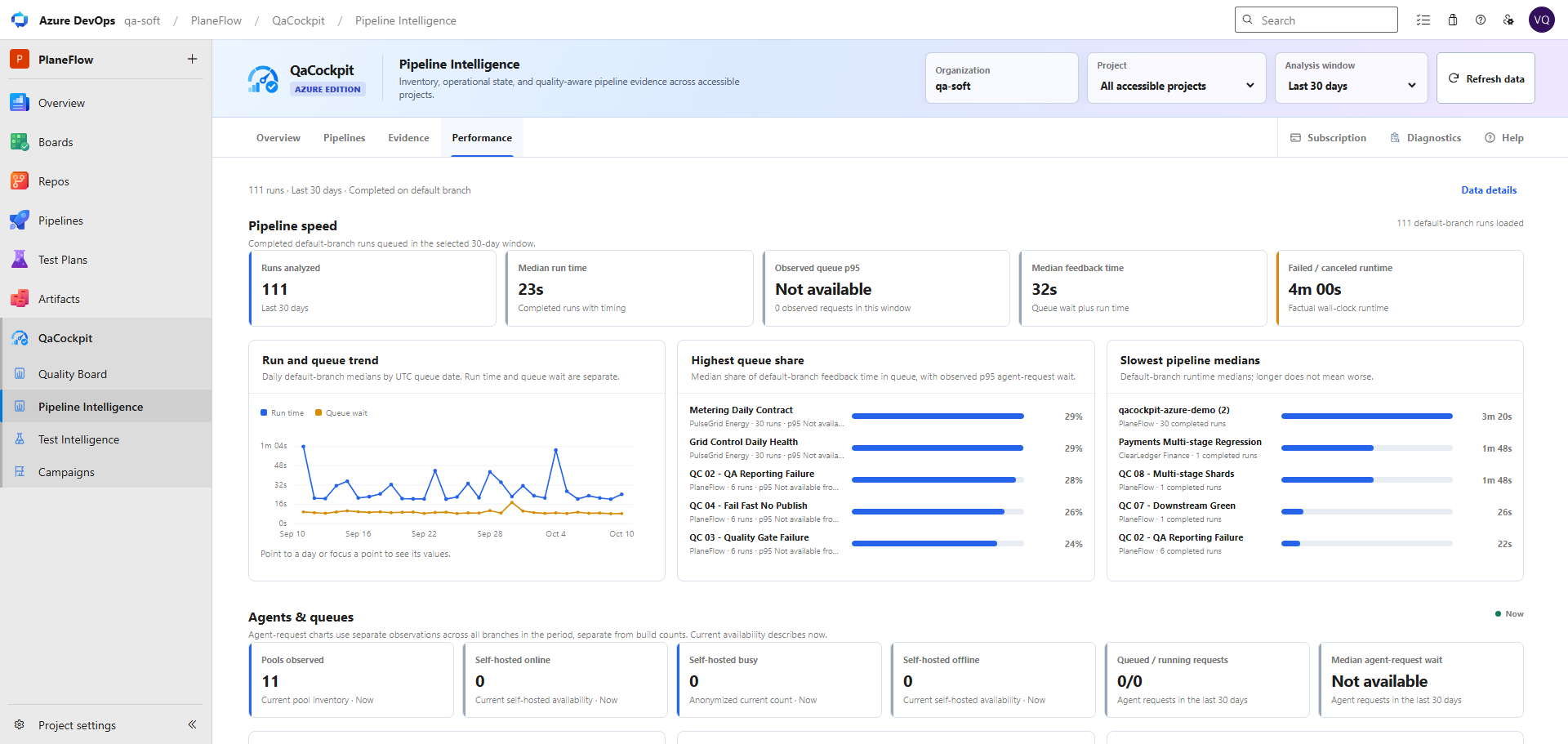Click the Payments Multi-stage Regression row
The height and width of the screenshot is (744, 1568).
click(x=1315, y=448)
